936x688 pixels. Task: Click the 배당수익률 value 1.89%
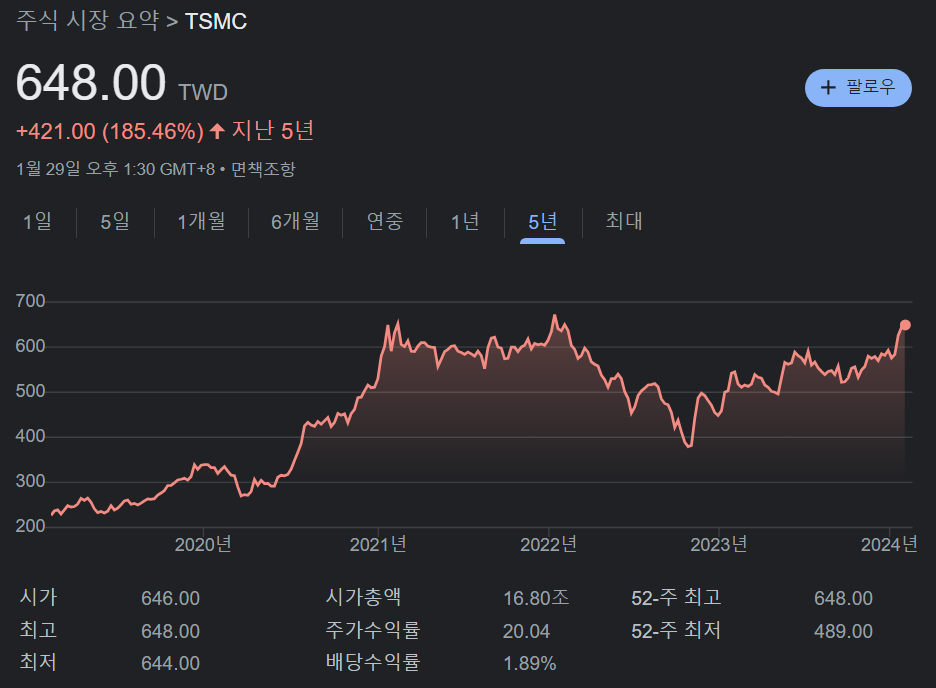point(529,663)
